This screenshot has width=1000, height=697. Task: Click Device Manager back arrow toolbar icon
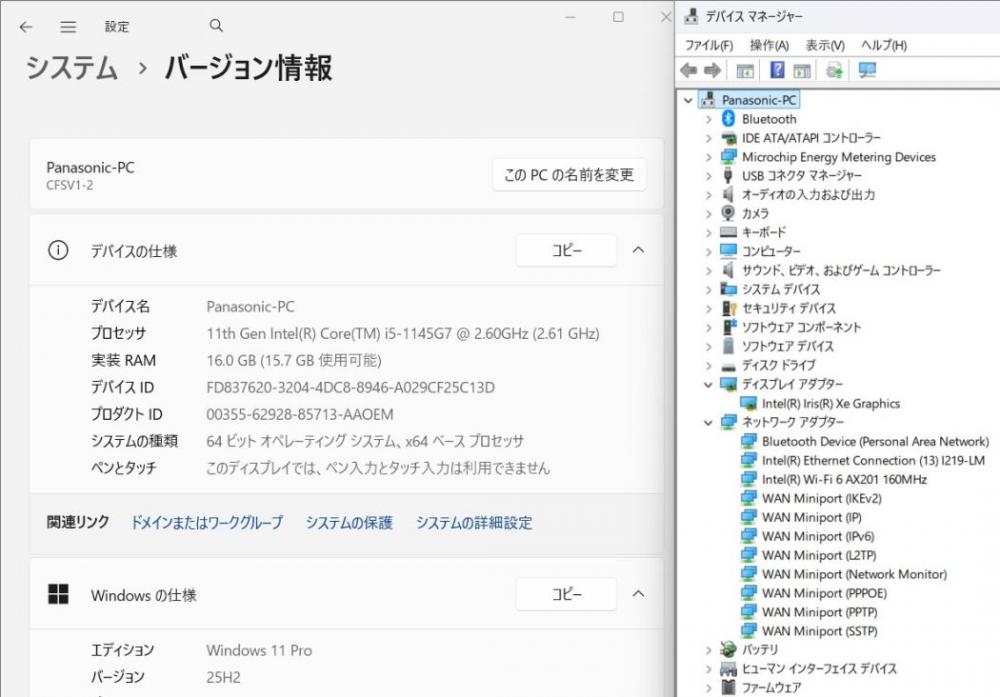689,70
